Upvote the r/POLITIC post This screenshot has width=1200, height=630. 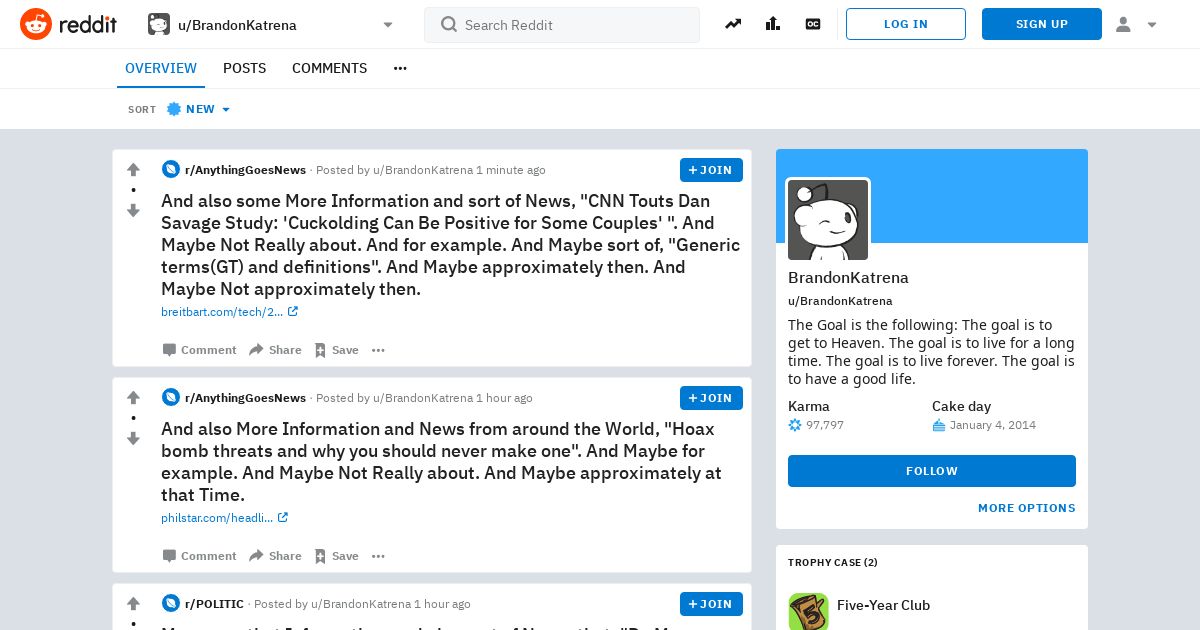coord(133,604)
